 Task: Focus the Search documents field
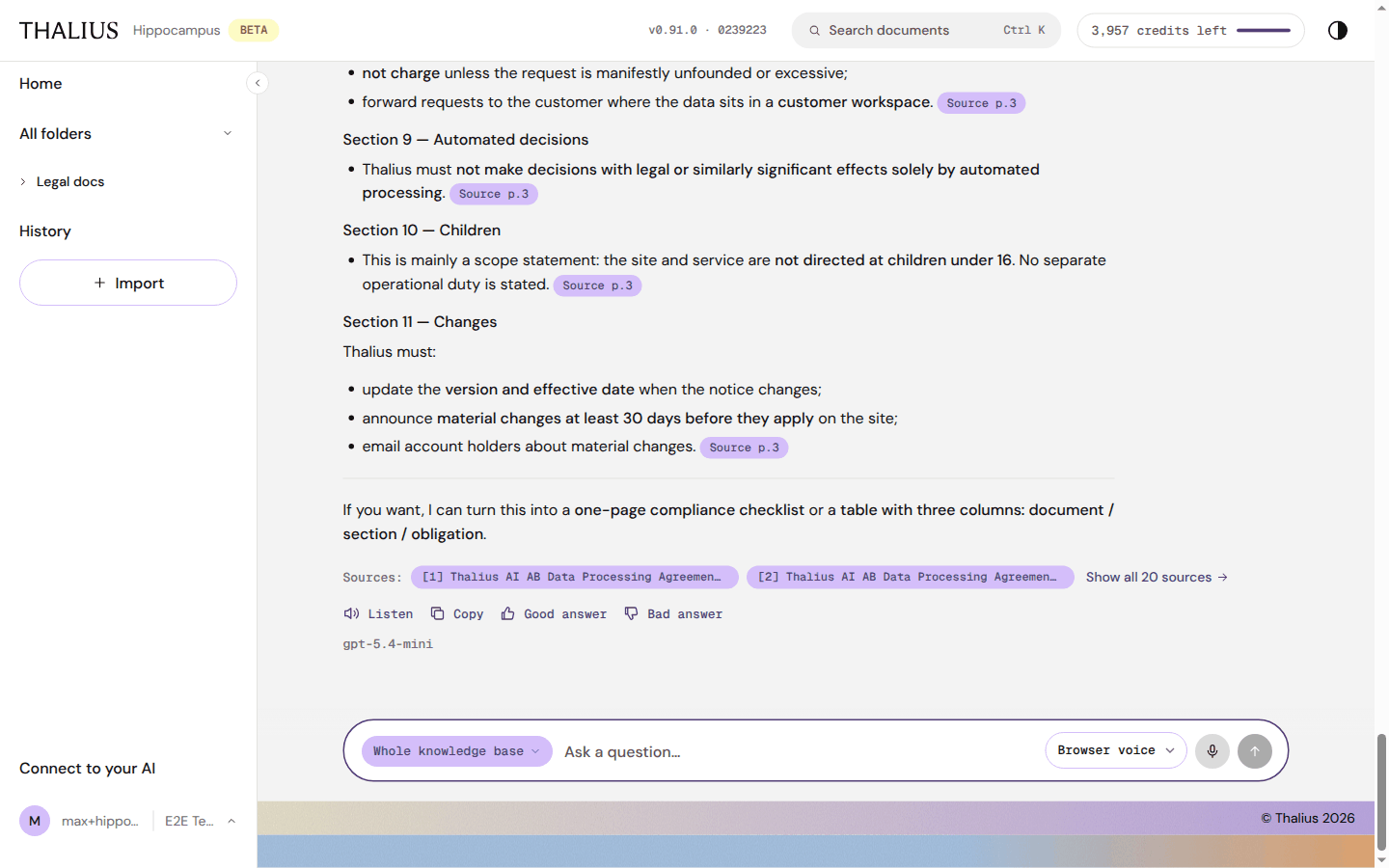point(926,31)
